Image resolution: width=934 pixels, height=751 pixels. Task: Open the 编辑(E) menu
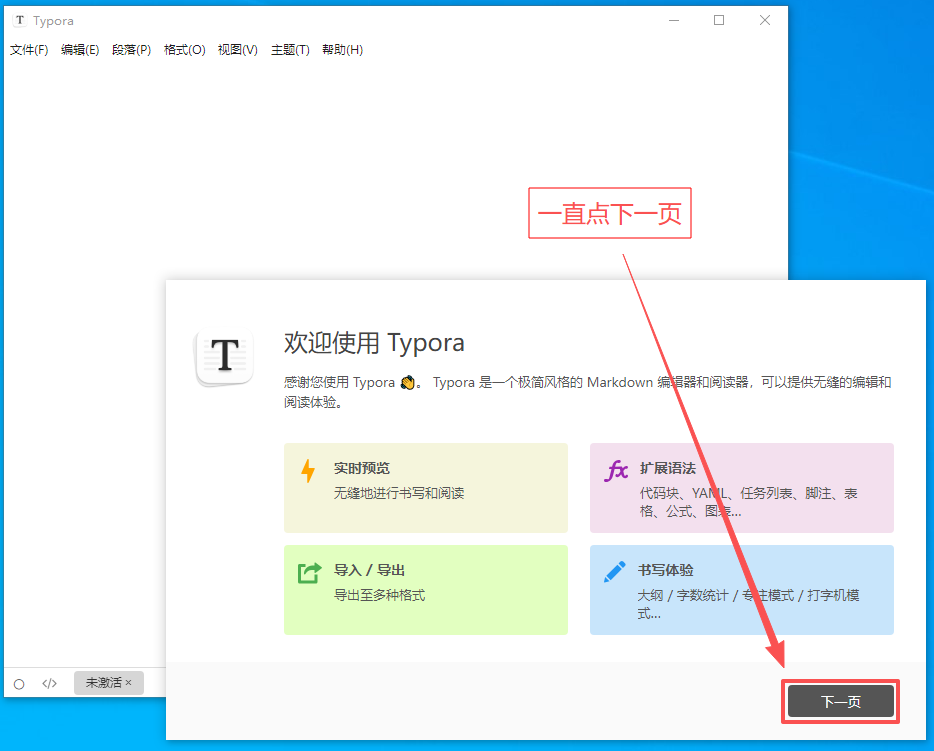pyautogui.click(x=80, y=50)
